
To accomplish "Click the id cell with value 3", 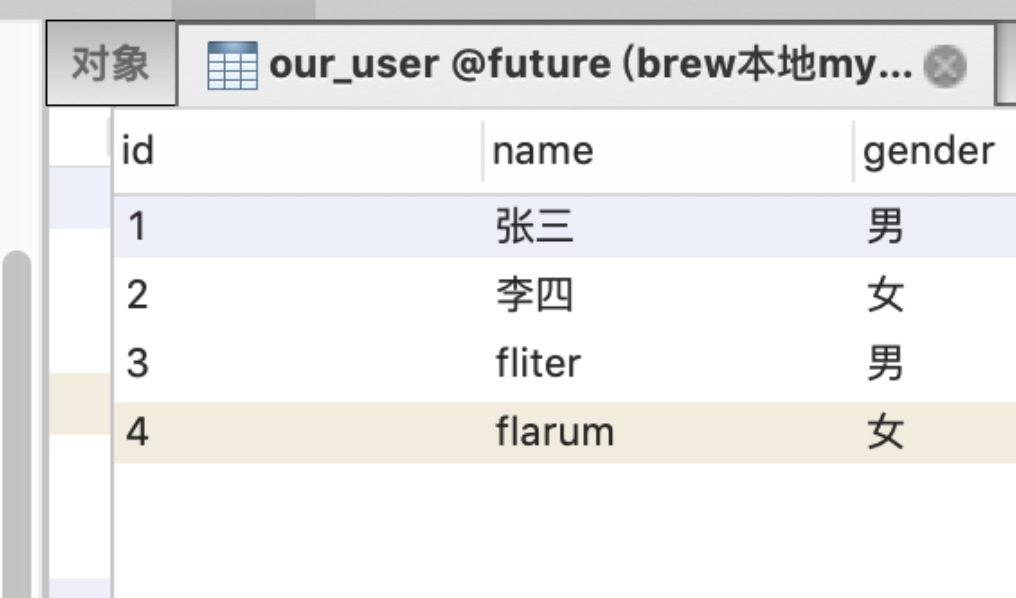I will pos(138,363).
